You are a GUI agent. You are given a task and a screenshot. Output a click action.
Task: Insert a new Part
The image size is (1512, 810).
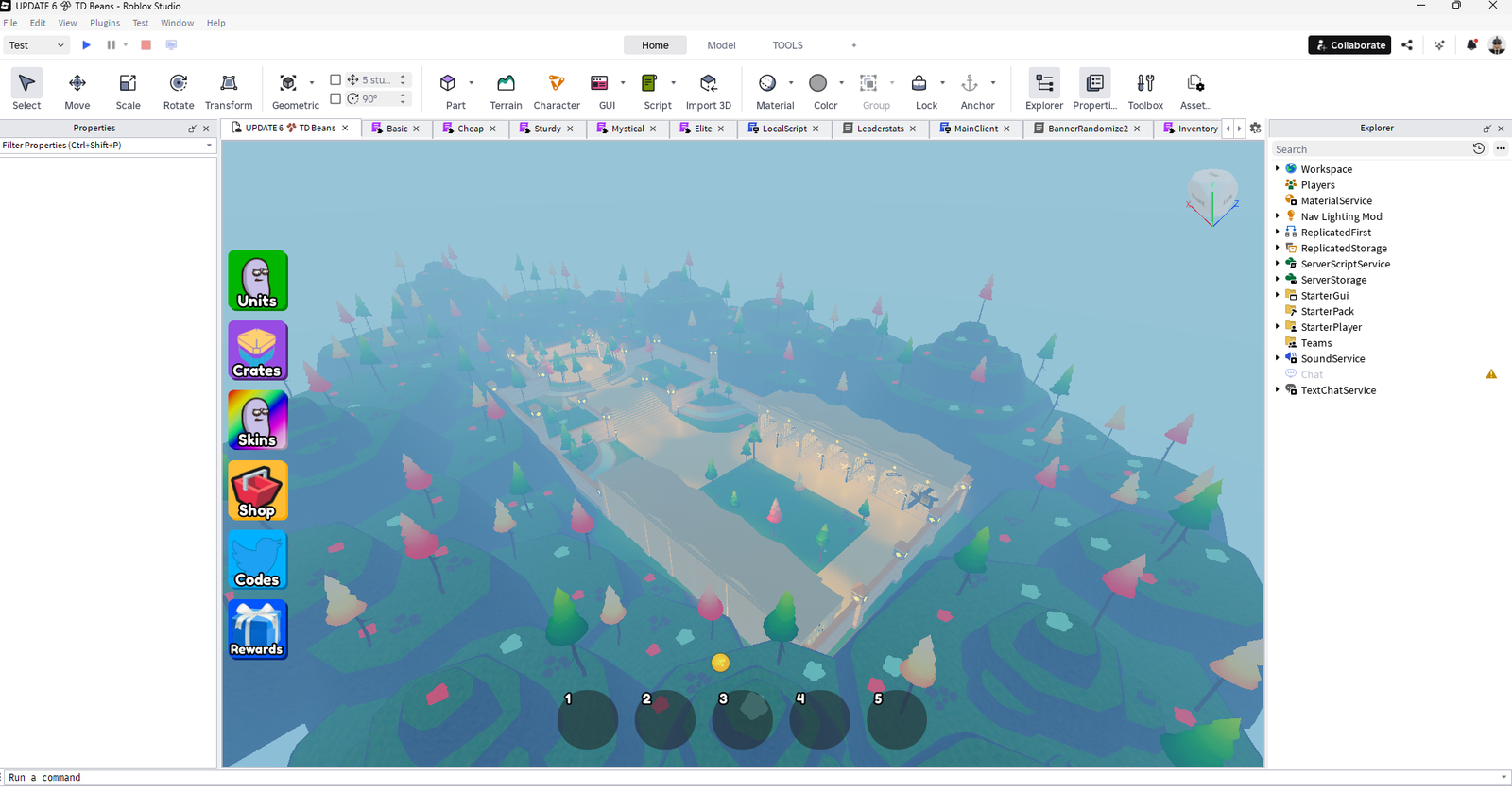pyautogui.click(x=449, y=83)
